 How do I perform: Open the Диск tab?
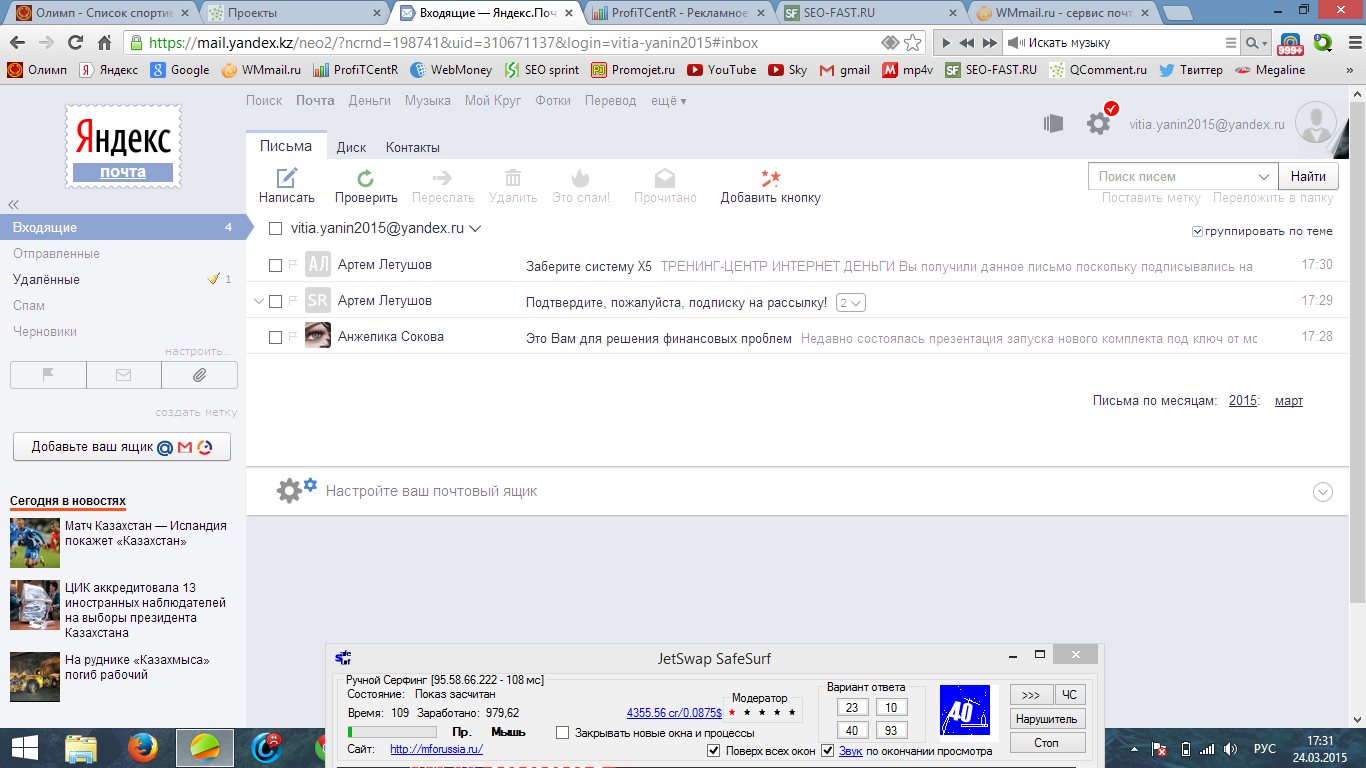(351, 147)
